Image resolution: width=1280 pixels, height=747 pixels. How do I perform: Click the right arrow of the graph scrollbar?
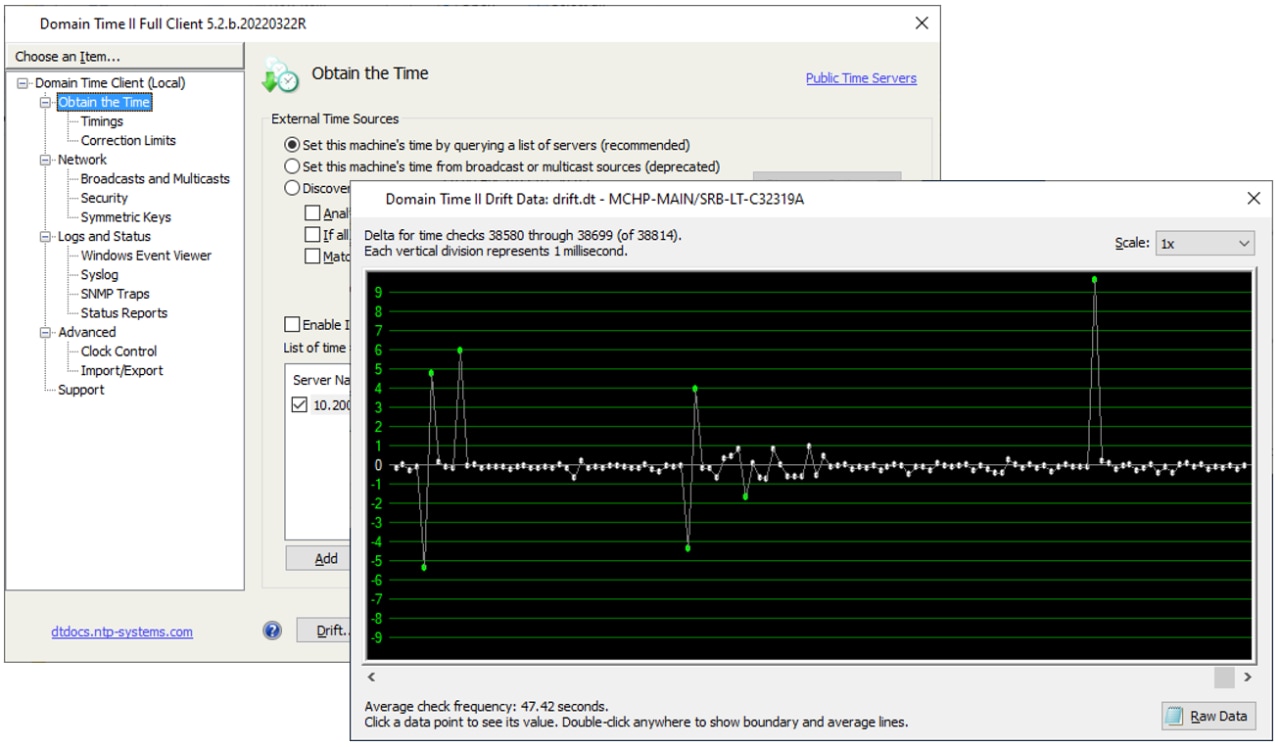pos(1248,677)
